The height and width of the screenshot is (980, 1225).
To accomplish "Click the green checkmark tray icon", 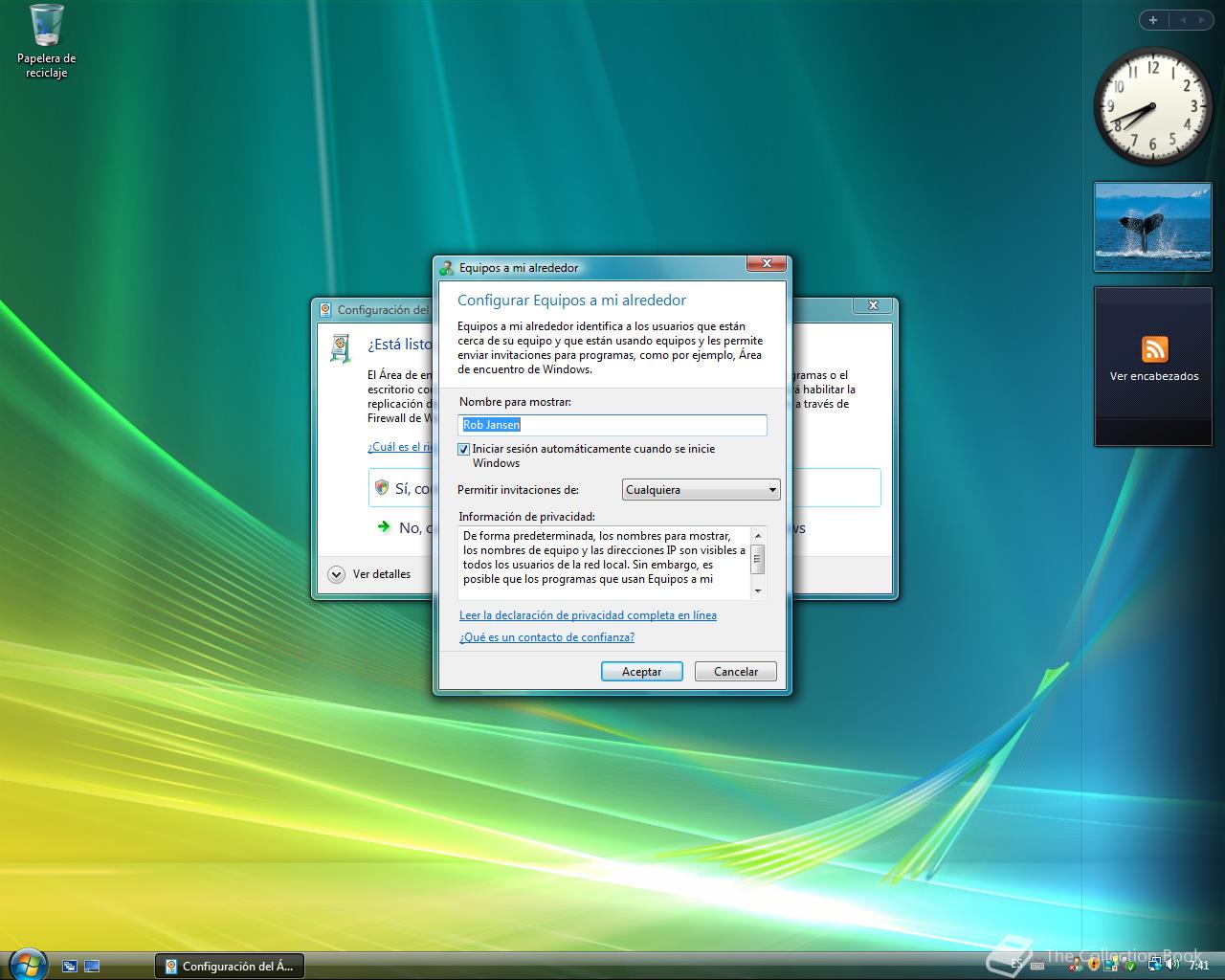I will (x=1130, y=967).
